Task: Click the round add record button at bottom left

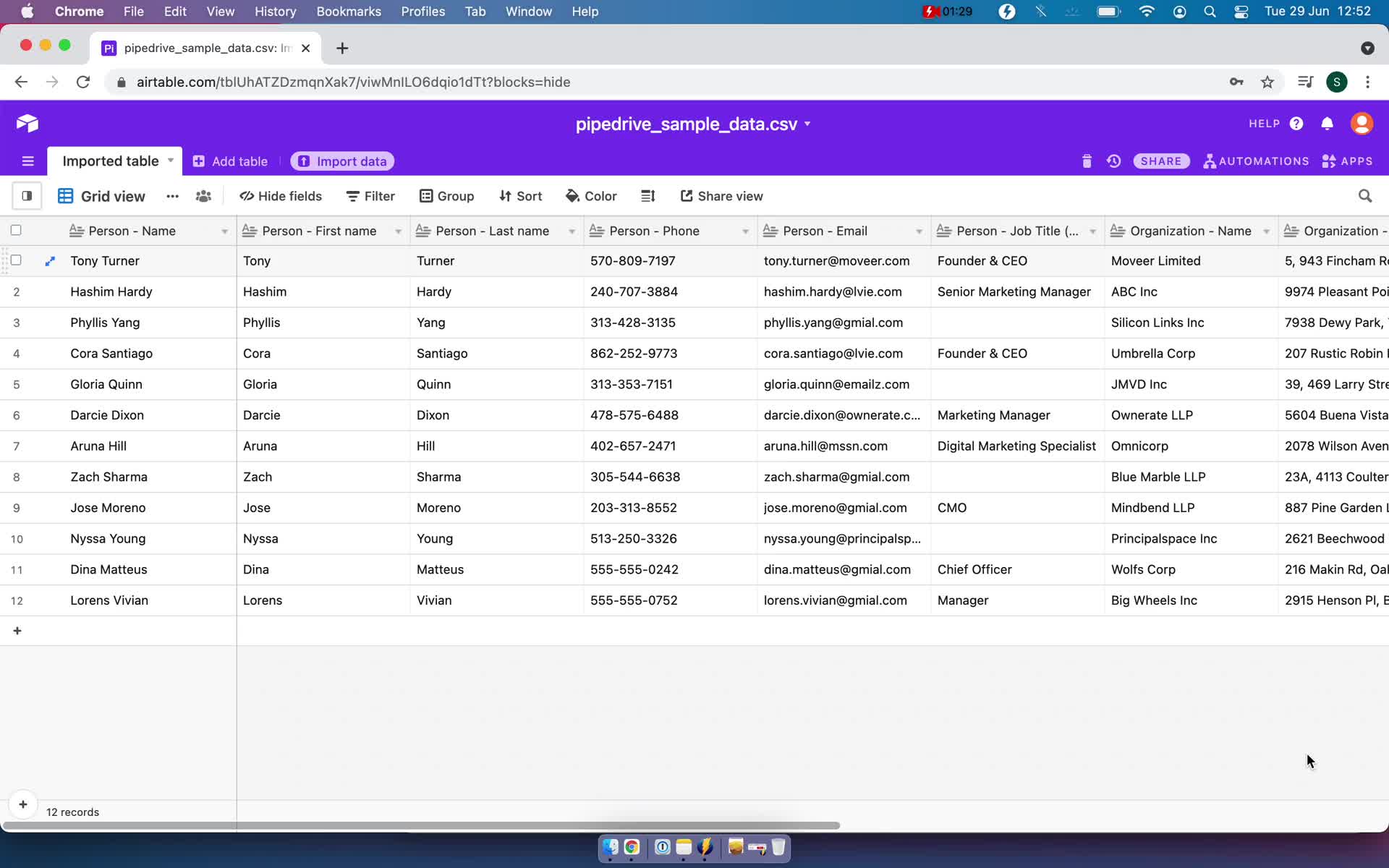Action: [23, 804]
